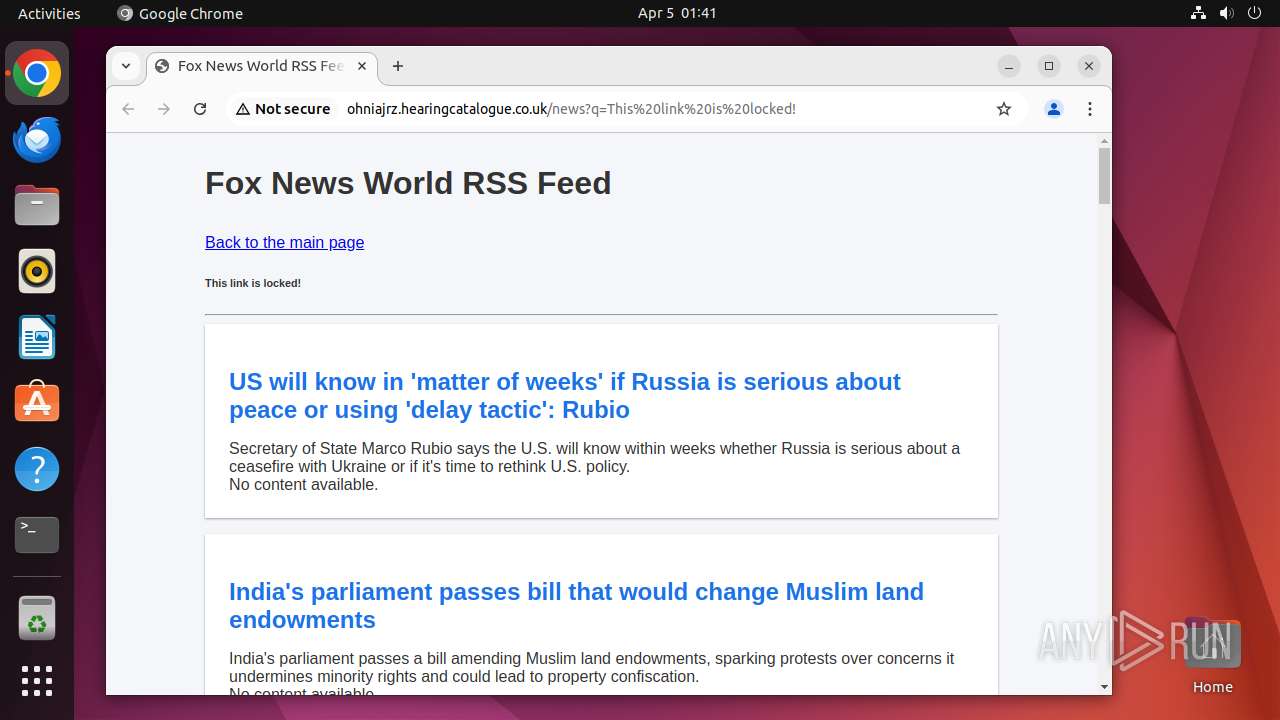Launch the Terminal from dock

pos(37,535)
